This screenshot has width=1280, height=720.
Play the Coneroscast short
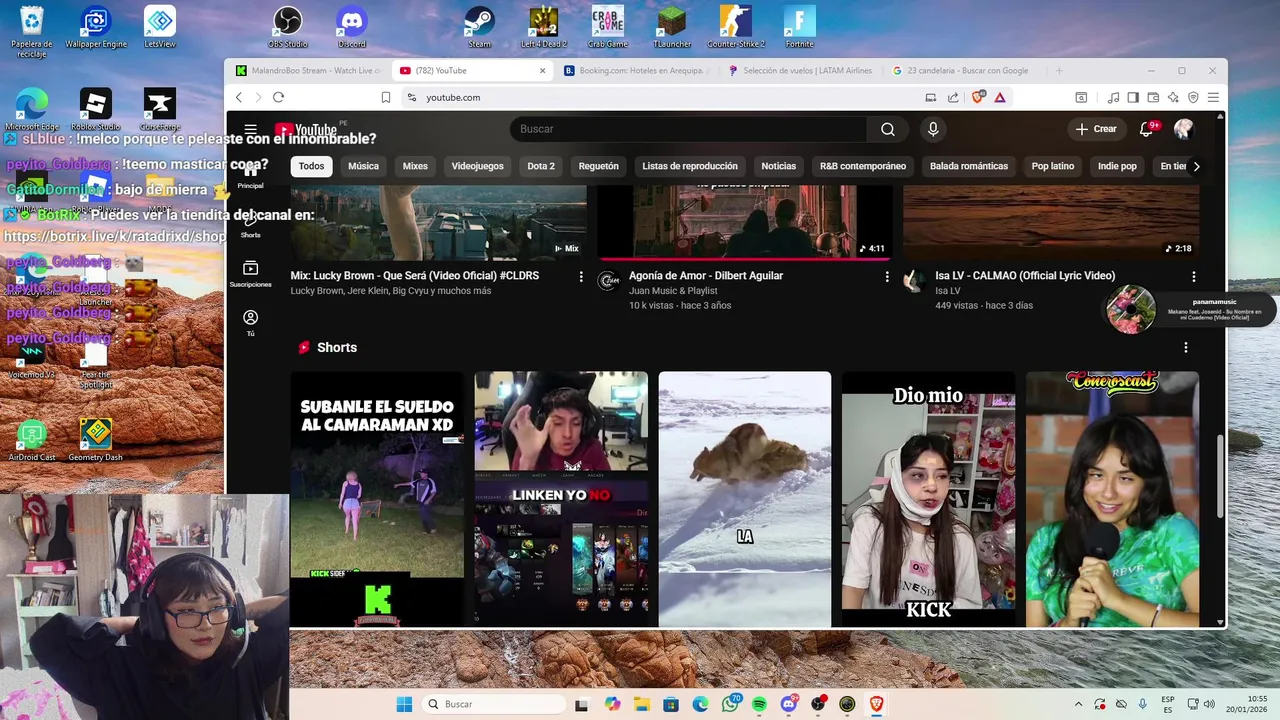coord(1112,499)
